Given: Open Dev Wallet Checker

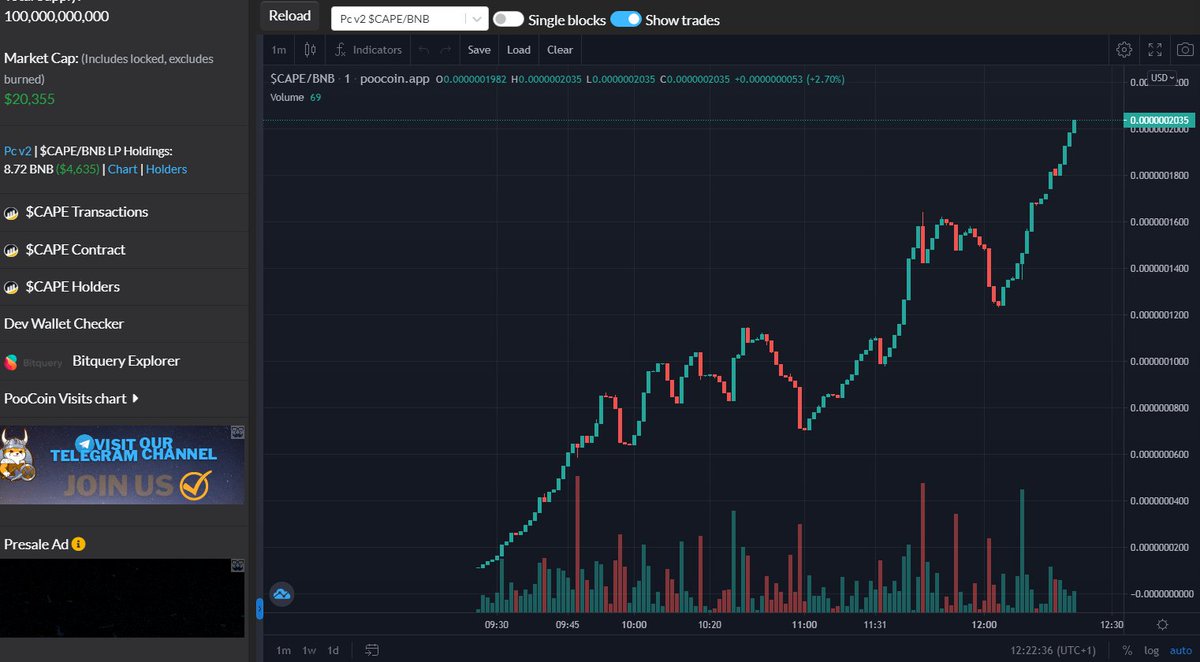Looking at the screenshot, I should [x=64, y=324].
